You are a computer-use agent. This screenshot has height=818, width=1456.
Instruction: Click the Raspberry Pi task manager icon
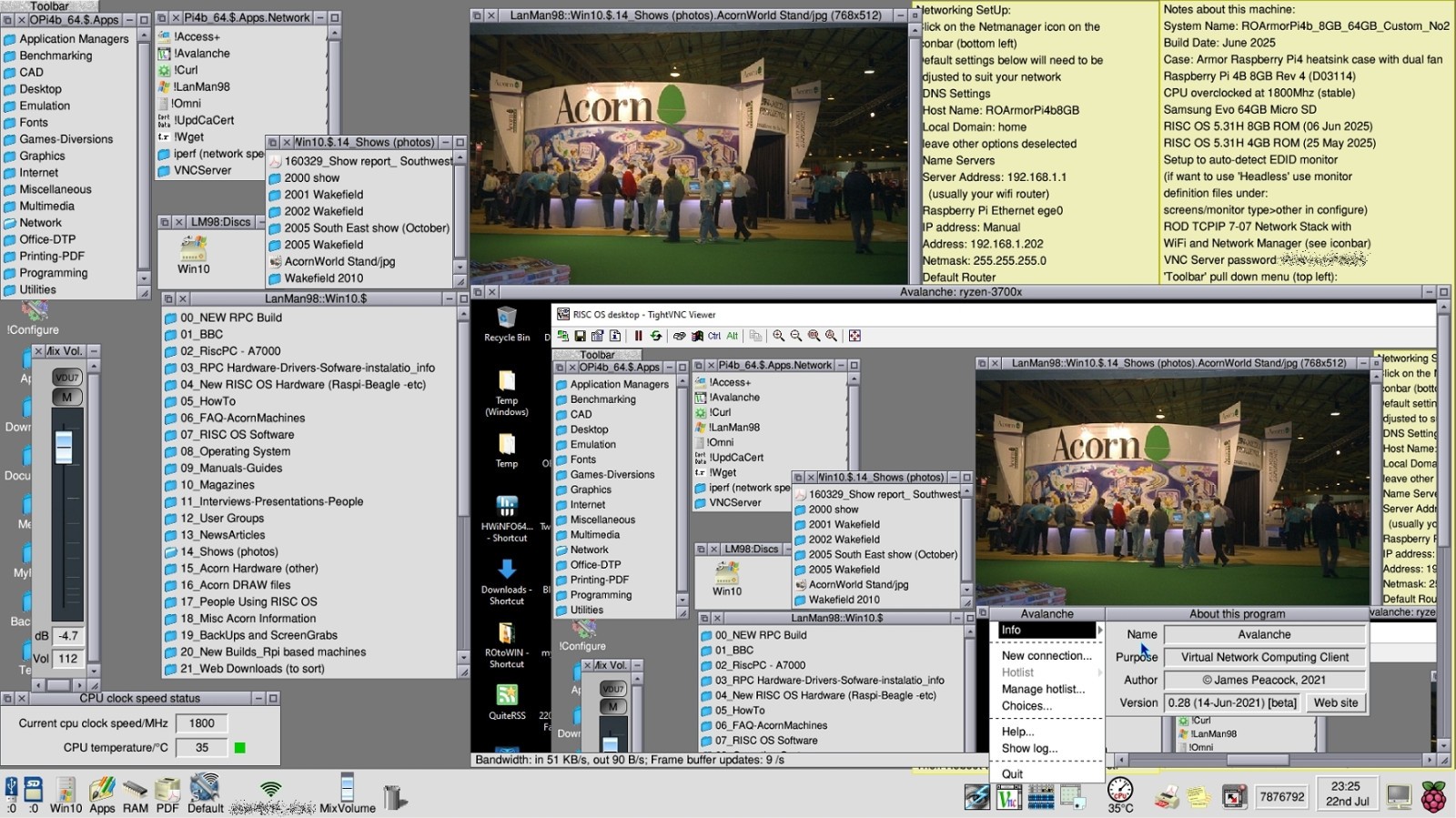(x=1434, y=796)
